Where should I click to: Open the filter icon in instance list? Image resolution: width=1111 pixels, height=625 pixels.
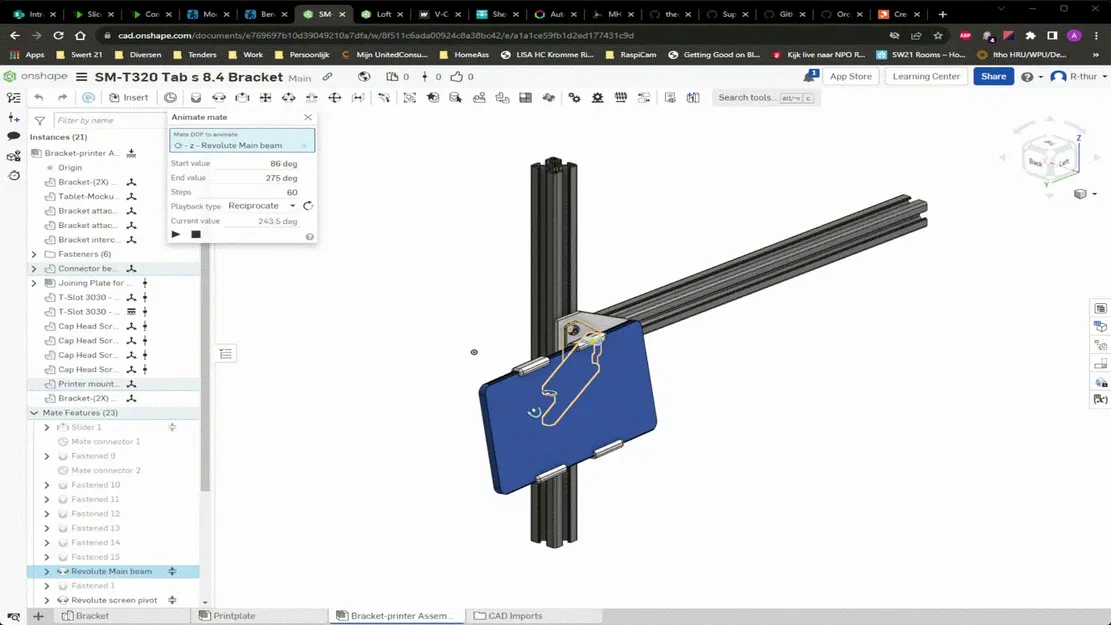pos(40,120)
